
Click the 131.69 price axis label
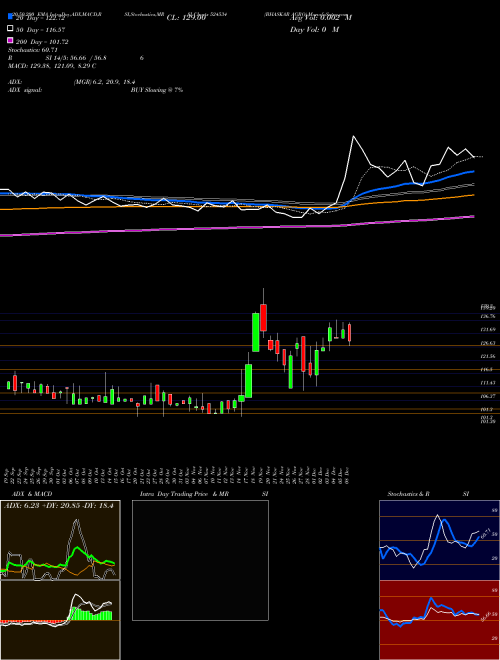coord(488,330)
